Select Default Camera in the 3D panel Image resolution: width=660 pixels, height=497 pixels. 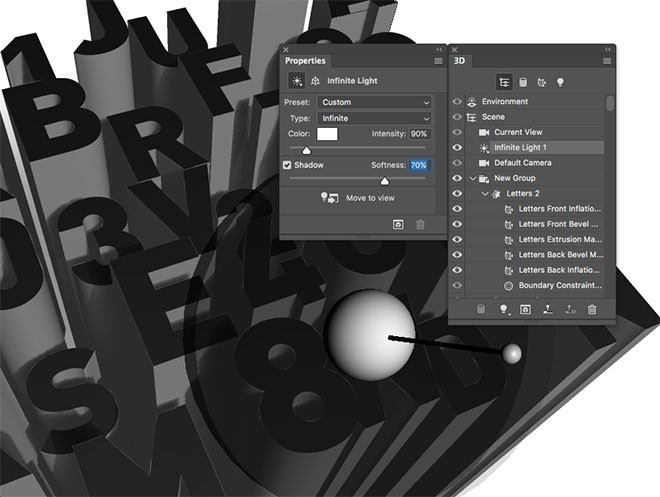[x=521, y=163]
